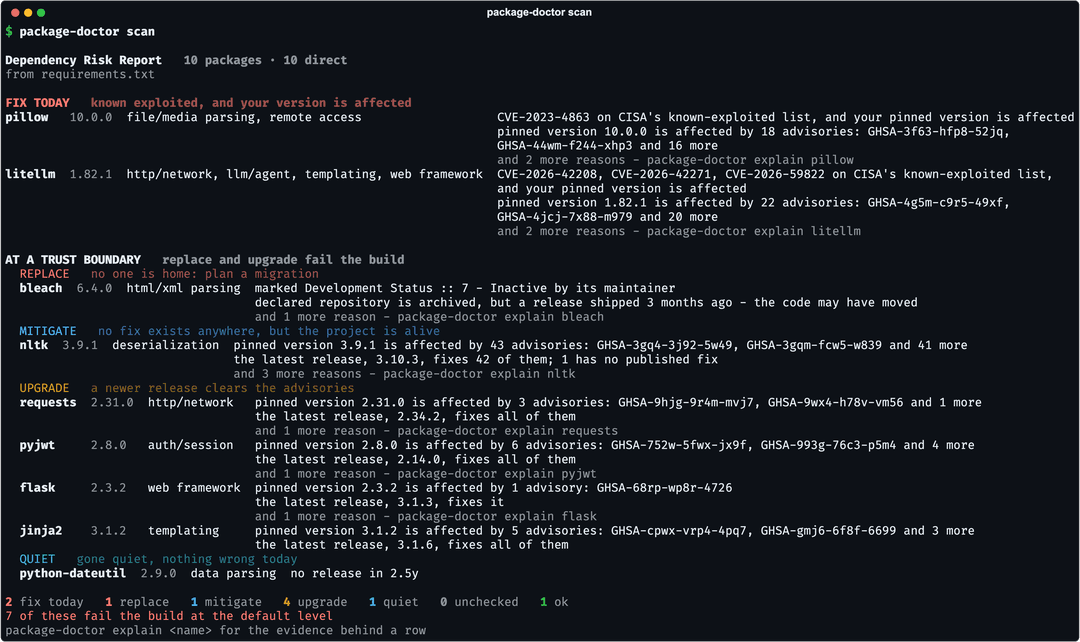Click requests version '2.31.0'
The height and width of the screenshot is (642, 1080).
coord(112,402)
